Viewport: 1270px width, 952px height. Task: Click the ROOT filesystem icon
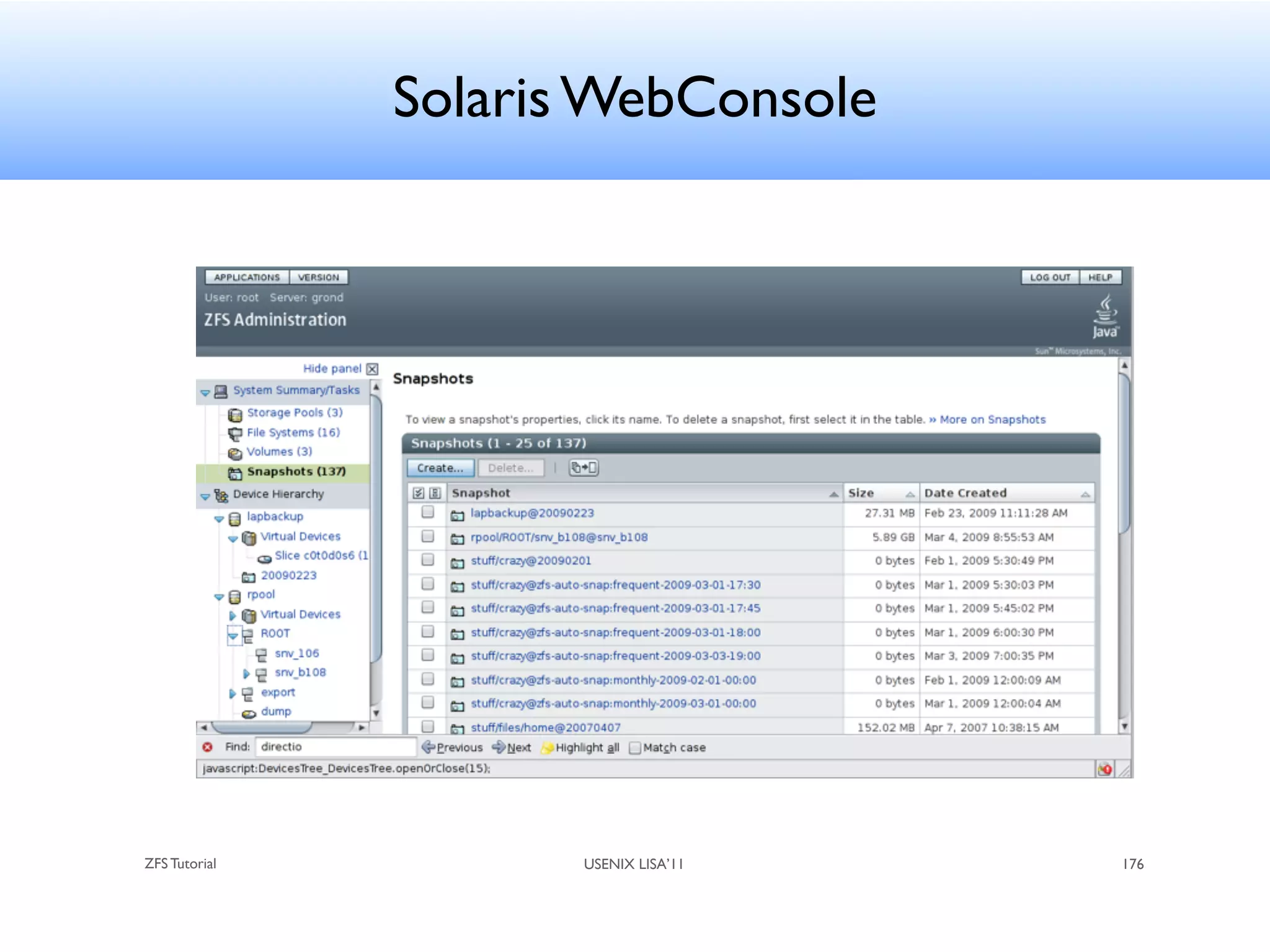click(x=248, y=635)
